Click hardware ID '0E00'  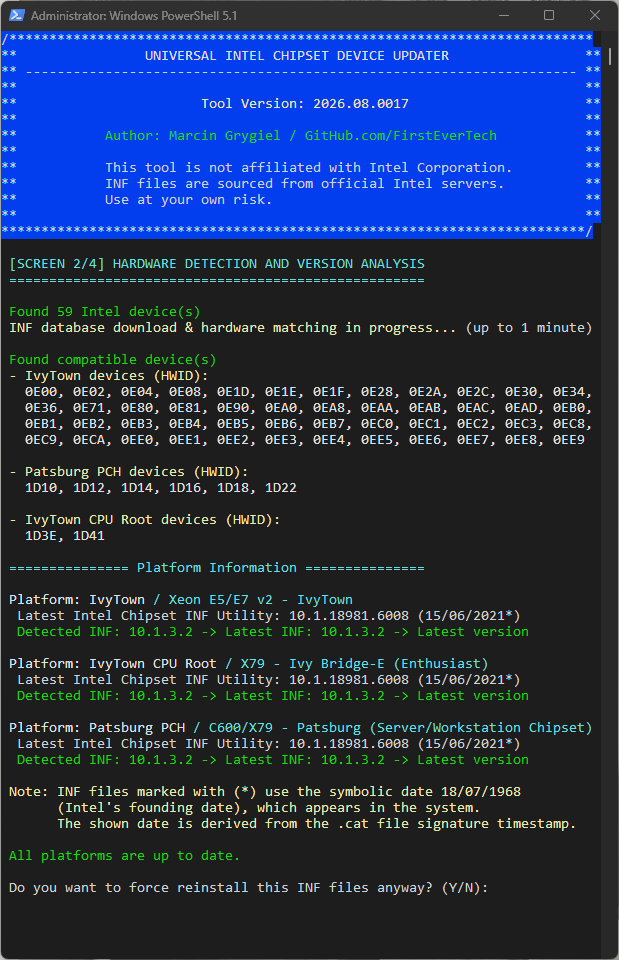tap(41, 392)
